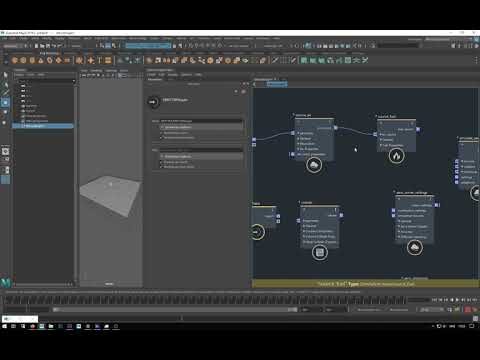
Task: Pick the Select tool in left toolbox
Action: tap(5, 75)
